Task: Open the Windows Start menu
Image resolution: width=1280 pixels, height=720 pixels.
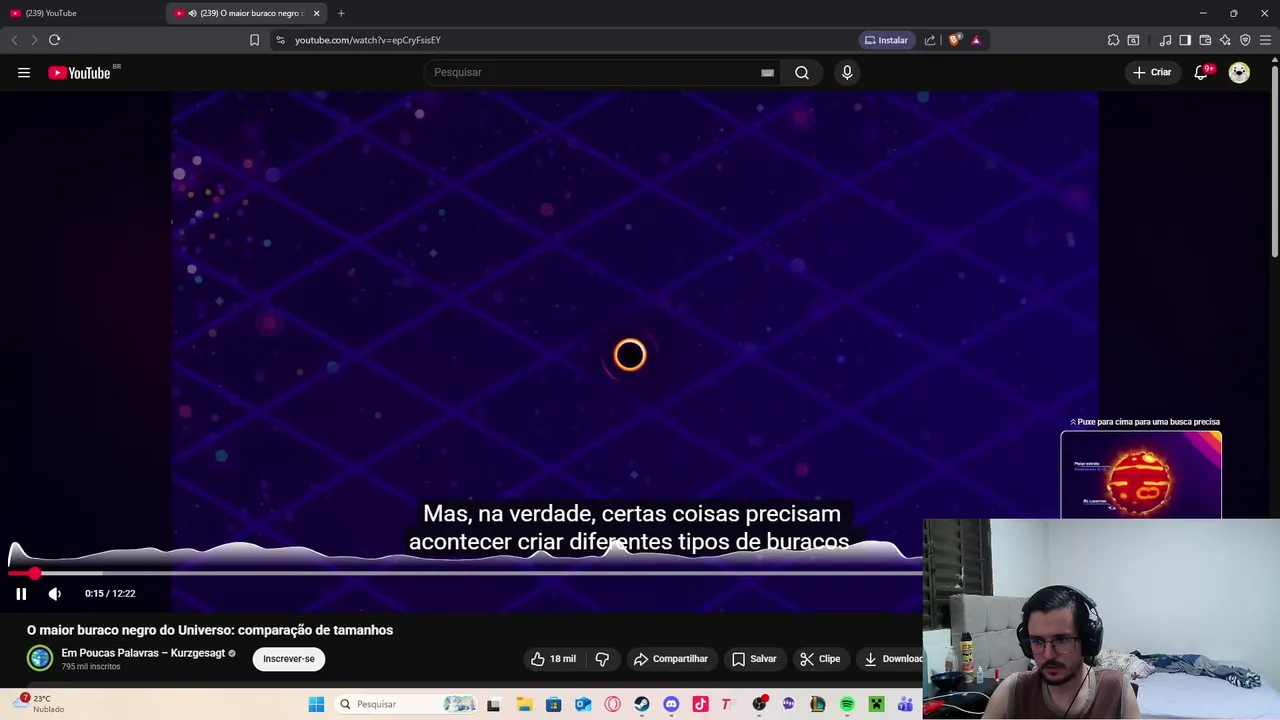Action: (316, 704)
